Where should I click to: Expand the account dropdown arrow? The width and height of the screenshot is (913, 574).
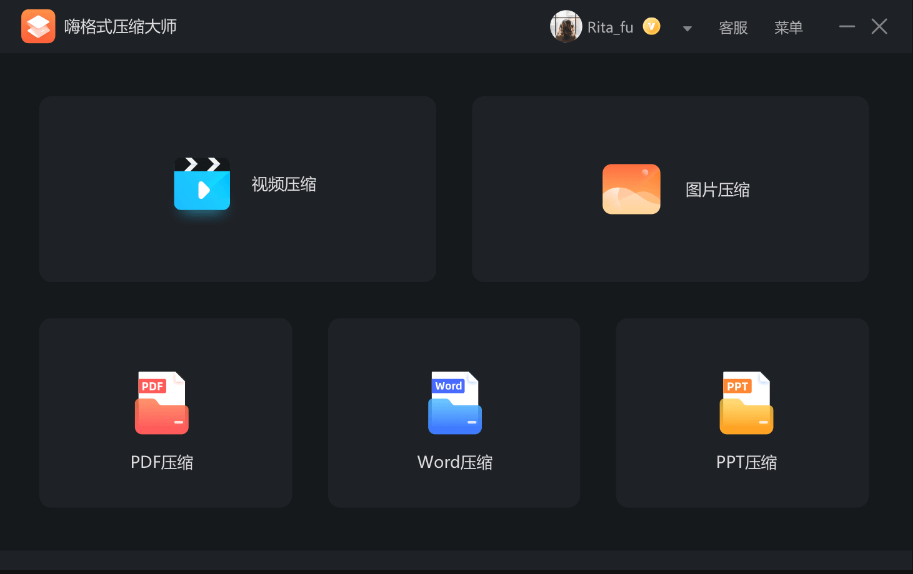[687, 28]
